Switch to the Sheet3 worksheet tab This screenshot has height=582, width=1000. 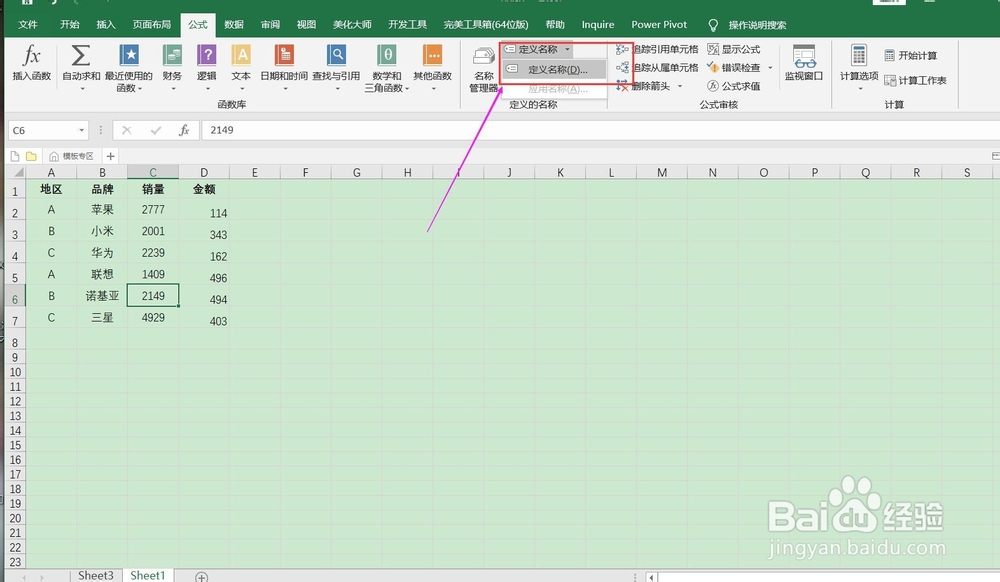tap(95, 575)
